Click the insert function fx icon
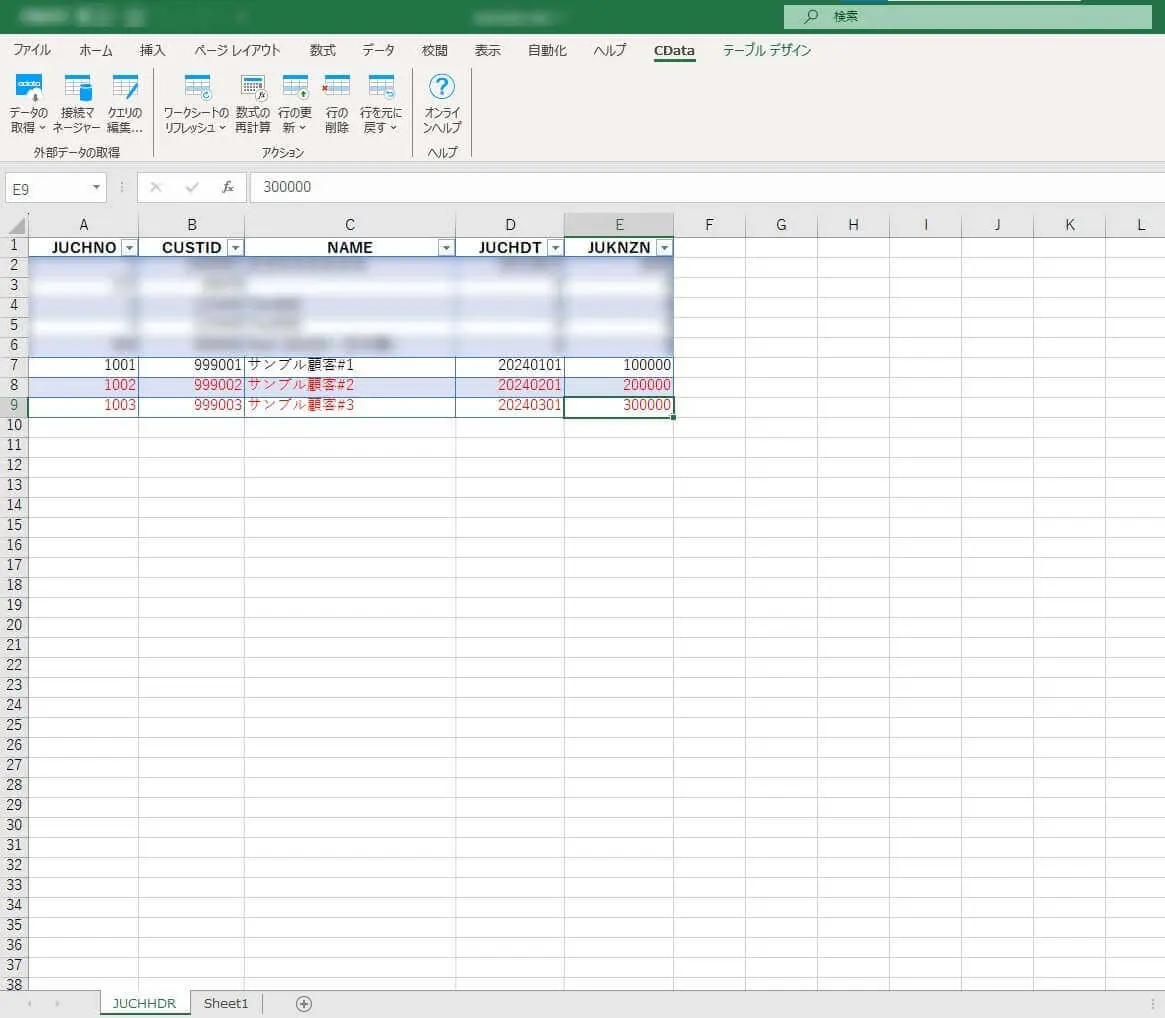The height and width of the screenshot is (1018, 1165). coord(228,187)
